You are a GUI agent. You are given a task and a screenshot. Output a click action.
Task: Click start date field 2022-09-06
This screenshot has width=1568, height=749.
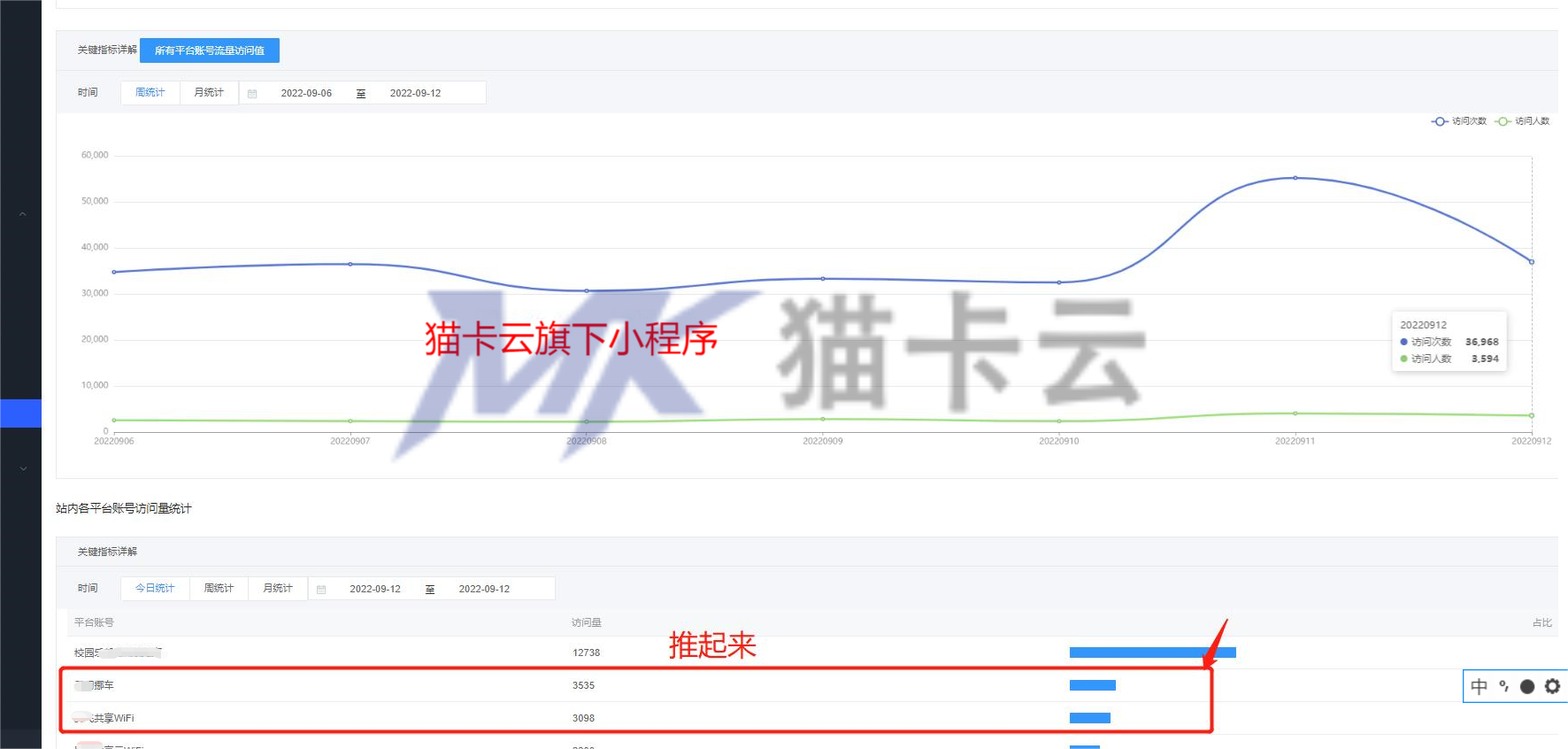click(x=306, y=93)
